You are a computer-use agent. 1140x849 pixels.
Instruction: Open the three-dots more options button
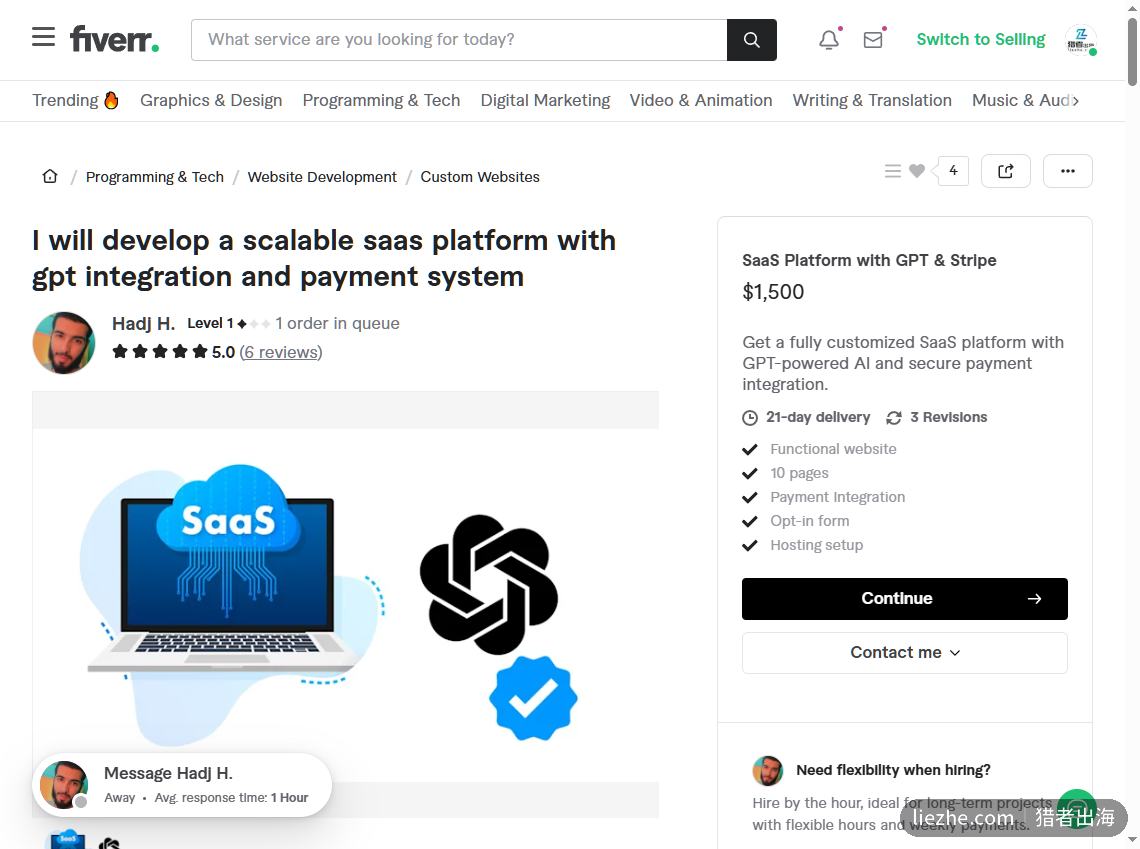1067,172
